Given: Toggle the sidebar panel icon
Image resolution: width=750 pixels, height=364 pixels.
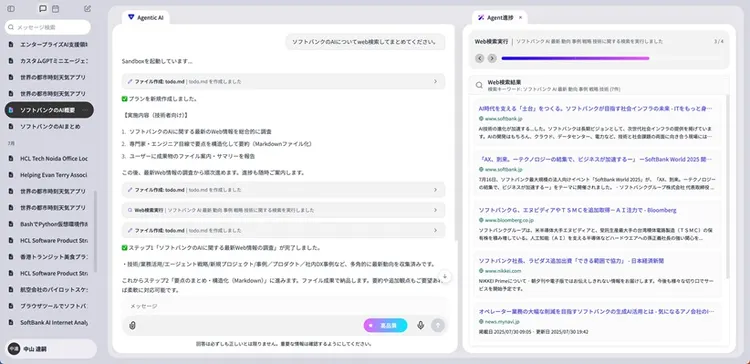Looking at the screenshot, I should coord(11,9).
